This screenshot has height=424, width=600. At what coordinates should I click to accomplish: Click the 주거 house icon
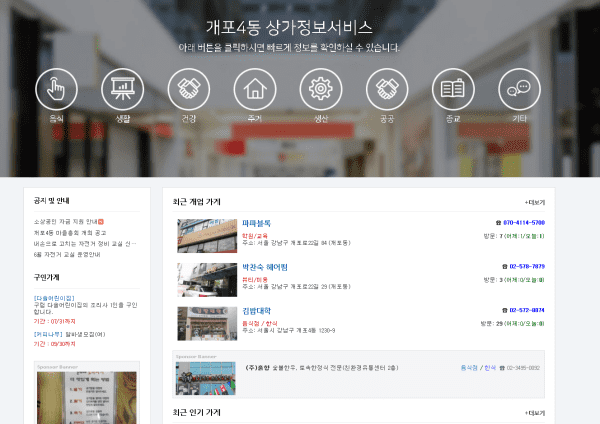255,89
